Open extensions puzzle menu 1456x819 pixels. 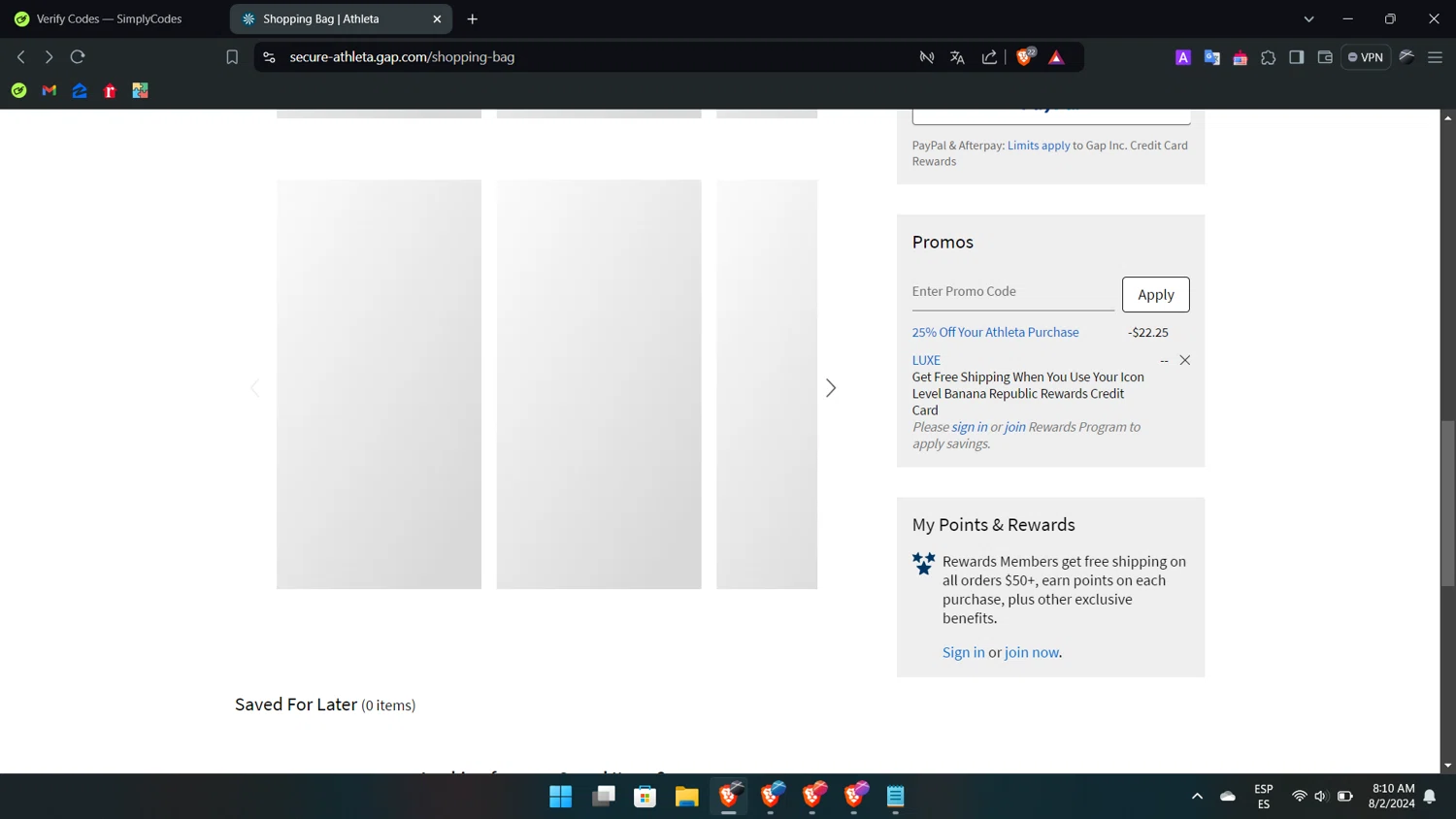(1268, 58)
